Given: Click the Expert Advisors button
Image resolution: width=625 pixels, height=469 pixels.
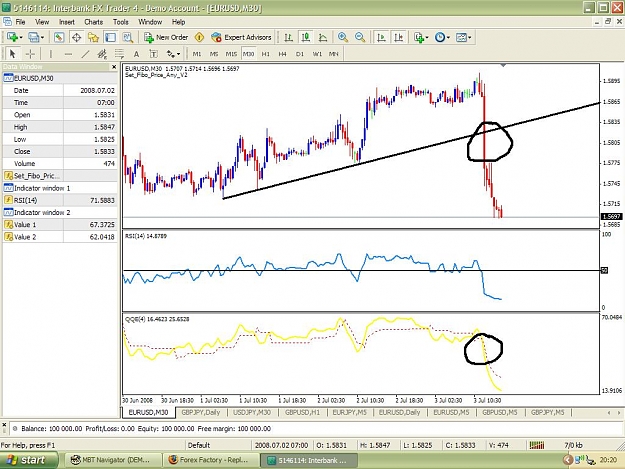Looking at the screenshot, I should coord(242,37).
